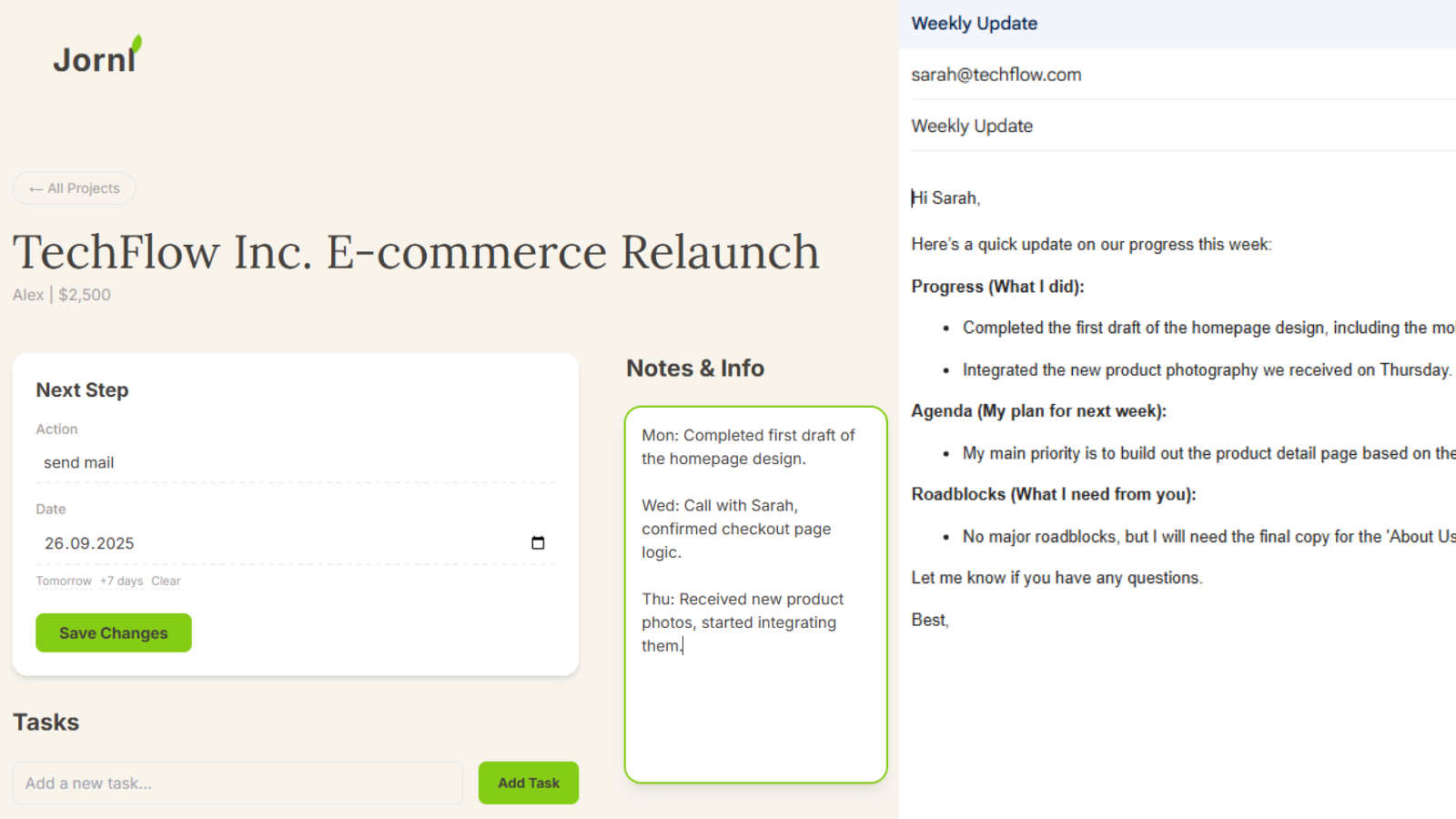
Task: Open the calendar picker icon in Date field
Action: click(538, 543)
